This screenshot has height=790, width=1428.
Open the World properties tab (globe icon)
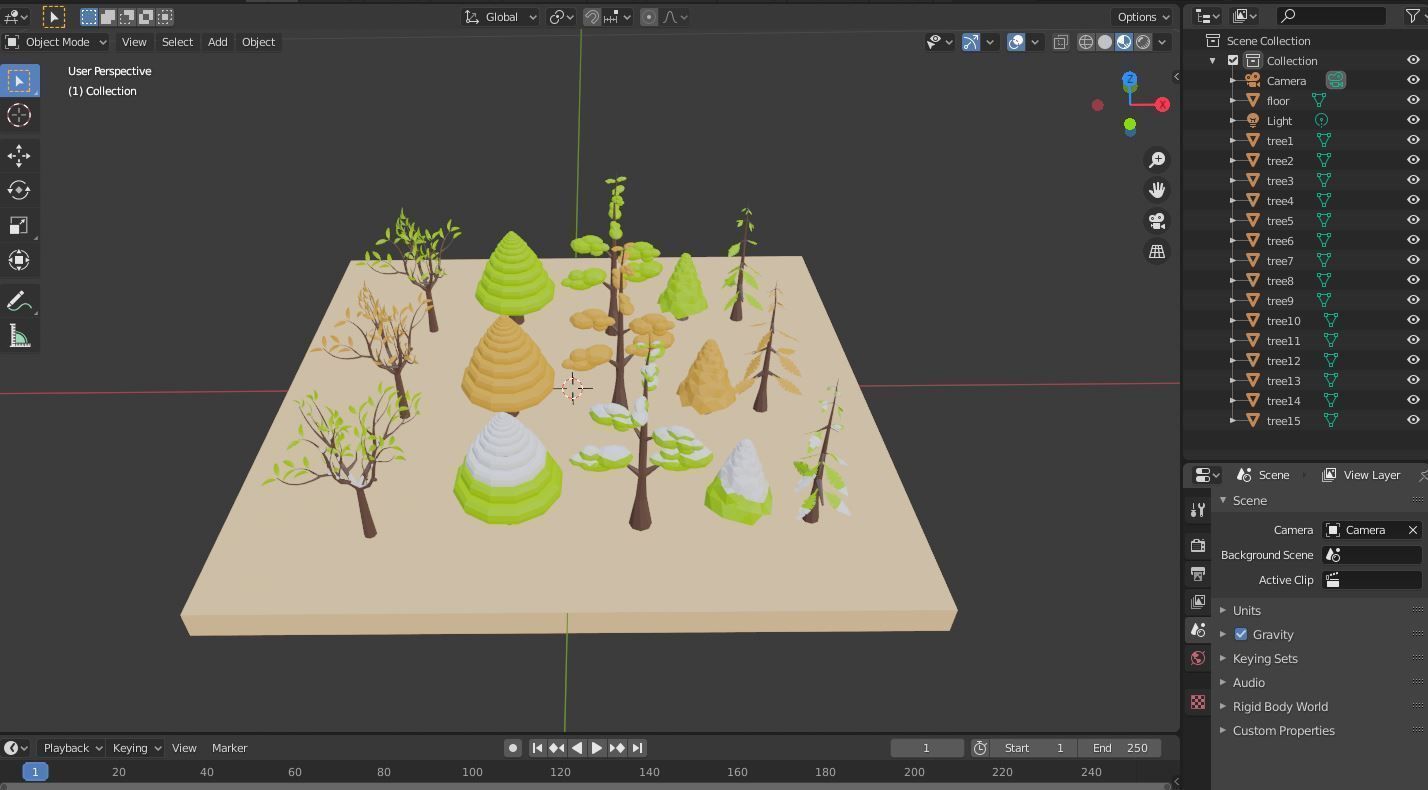(1198, 658)
